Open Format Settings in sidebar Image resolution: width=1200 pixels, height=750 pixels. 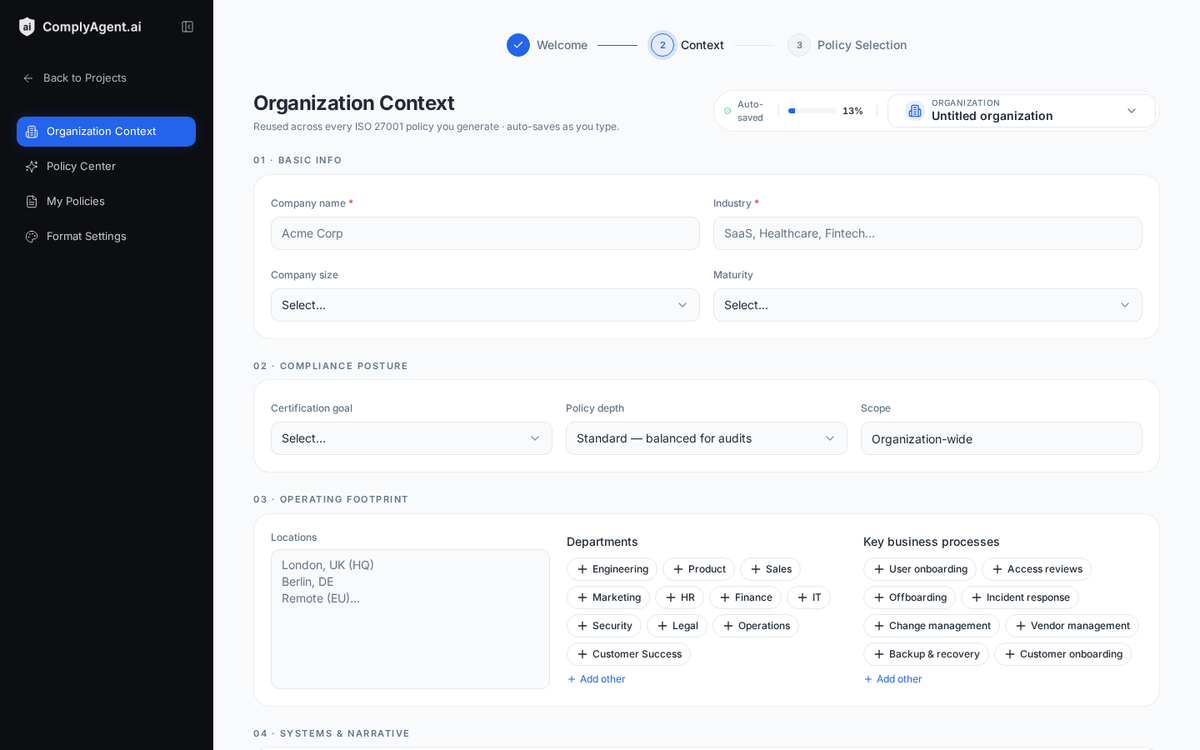[x=106, y=237]
